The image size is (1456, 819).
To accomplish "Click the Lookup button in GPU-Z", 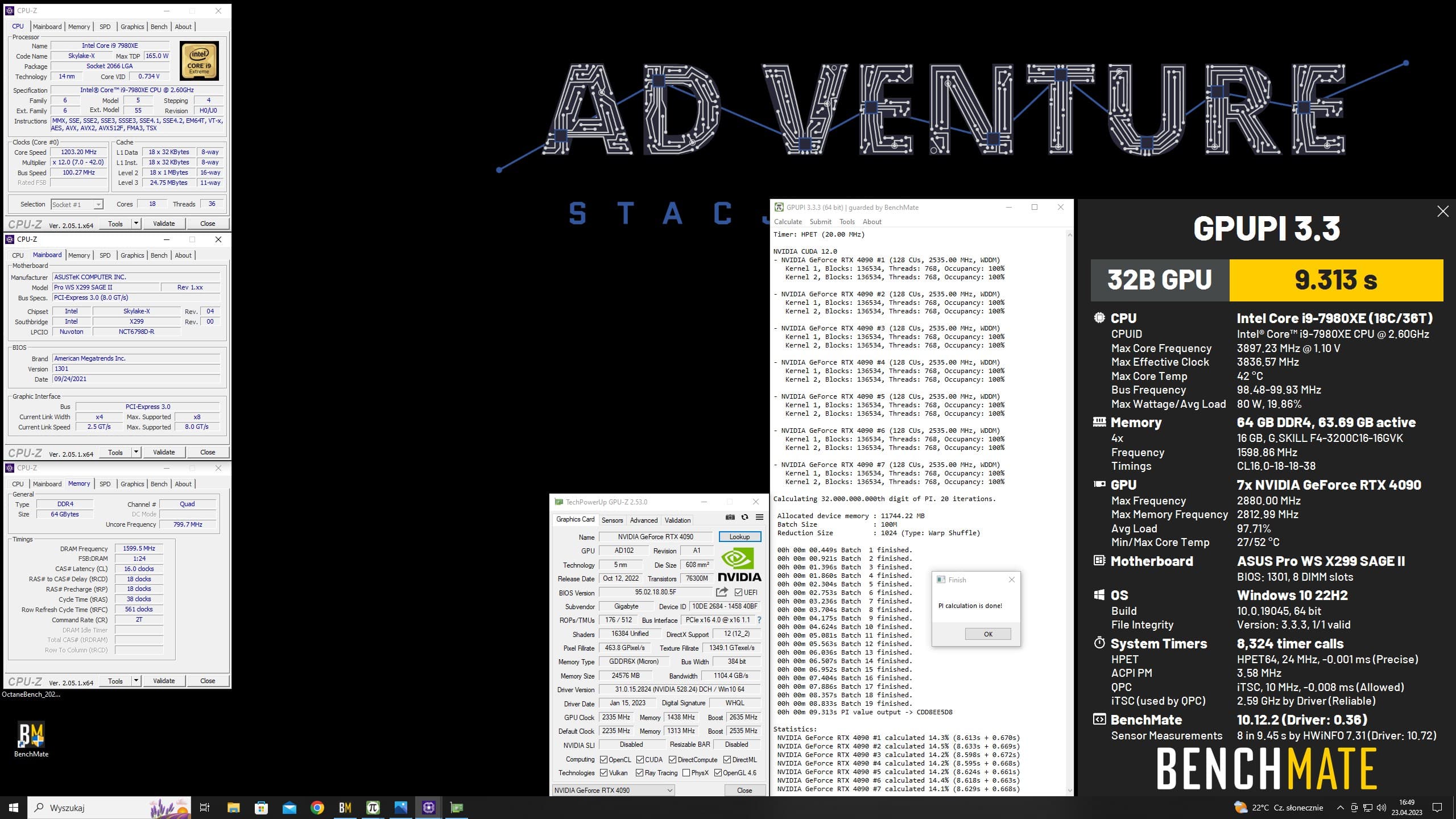I will coord(739,537).
